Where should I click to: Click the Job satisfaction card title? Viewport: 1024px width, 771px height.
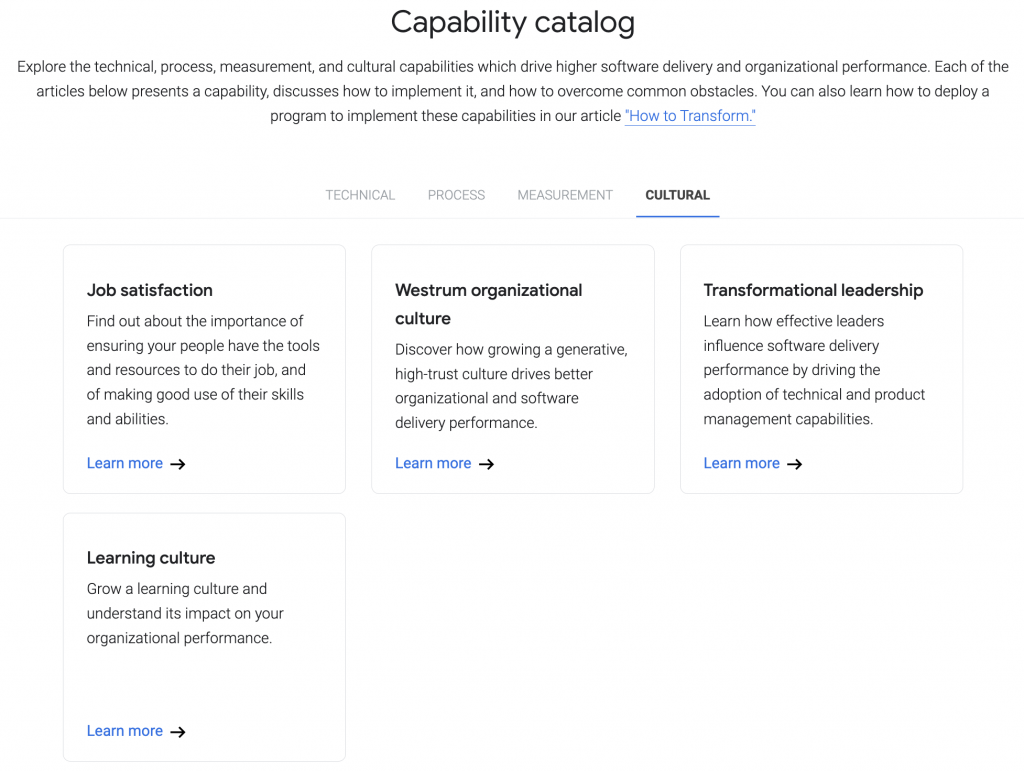click(x=150, y=290)
